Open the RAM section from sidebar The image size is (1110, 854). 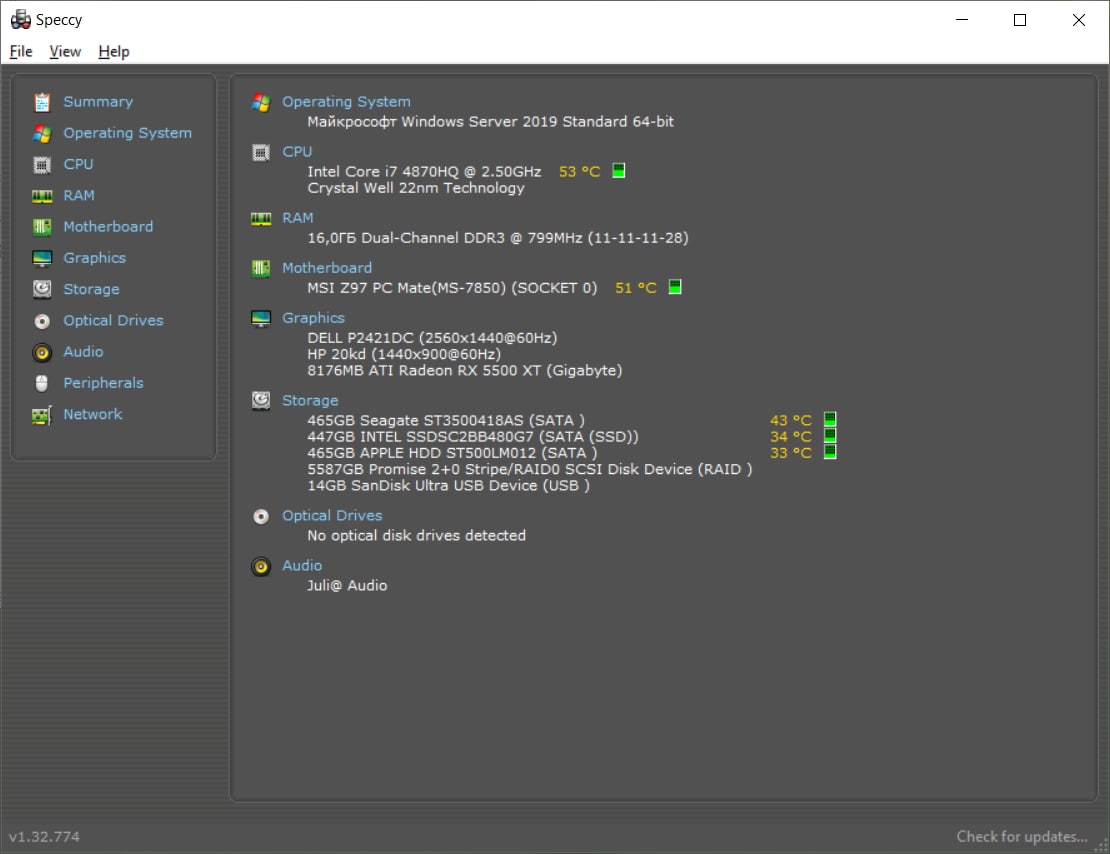pyautogui.click(x=79, y=195)
